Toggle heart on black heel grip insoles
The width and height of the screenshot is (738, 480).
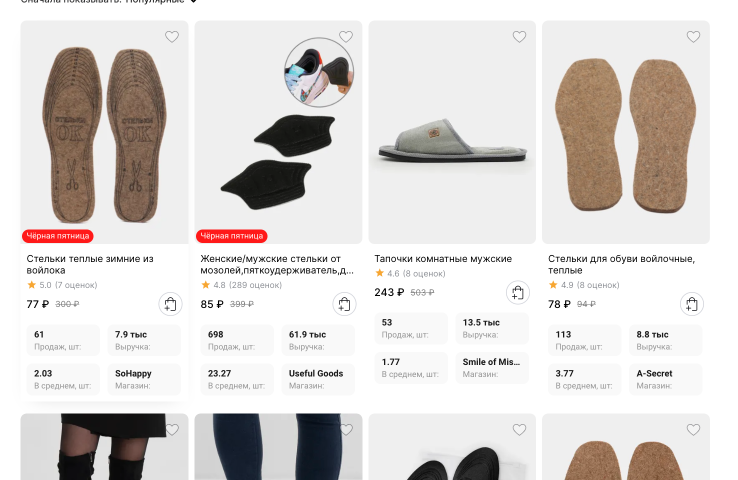(346, 37)
